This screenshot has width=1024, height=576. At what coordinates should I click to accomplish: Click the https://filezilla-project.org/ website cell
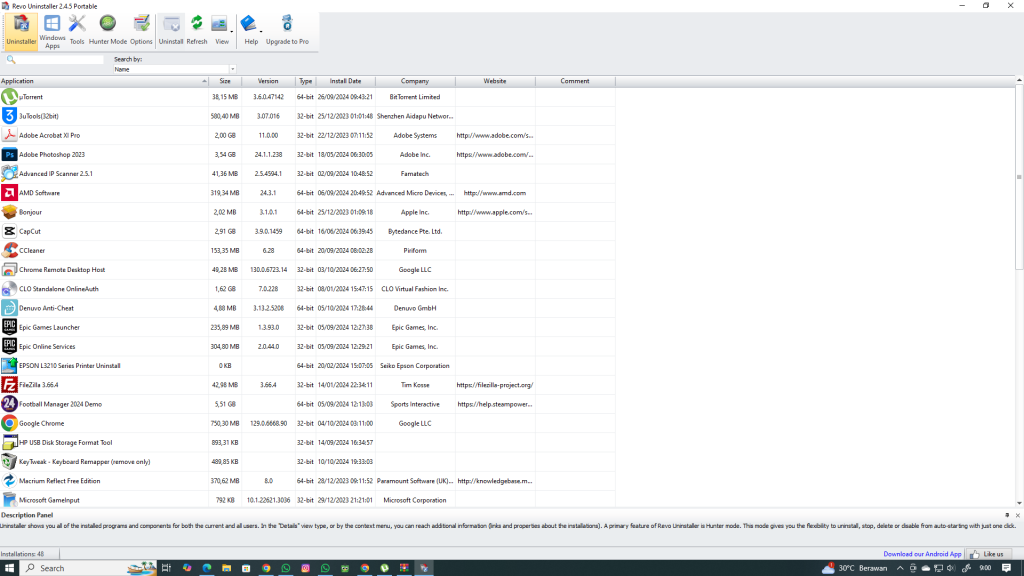495,385
